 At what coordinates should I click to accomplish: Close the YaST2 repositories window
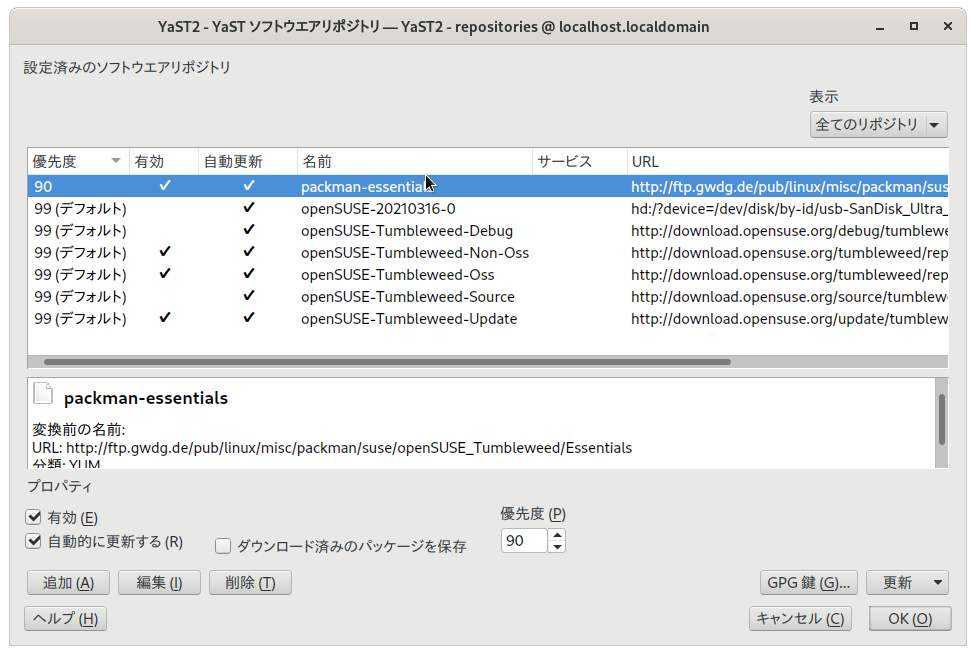947,26
